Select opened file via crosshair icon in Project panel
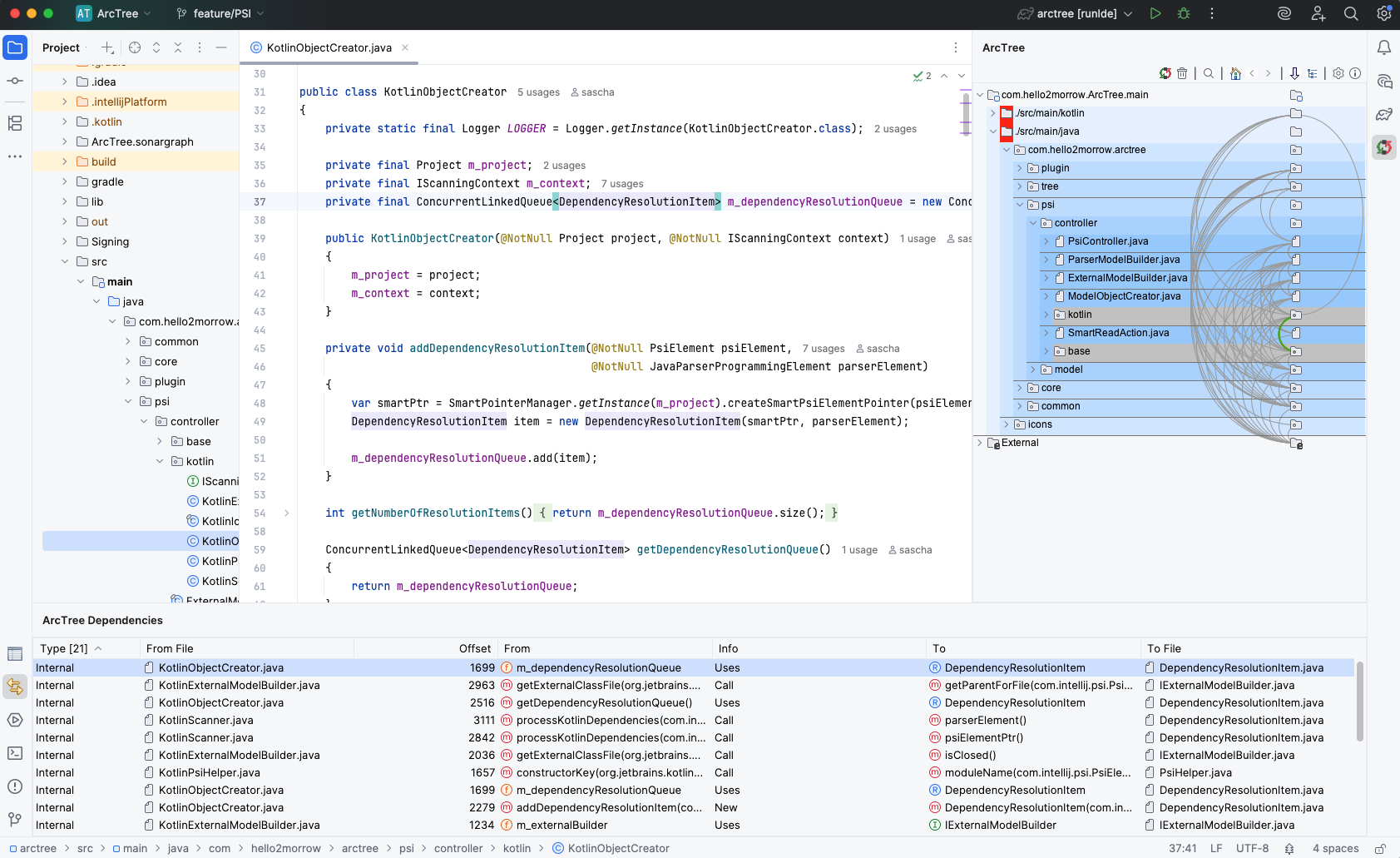 click(x=135, y=47)
